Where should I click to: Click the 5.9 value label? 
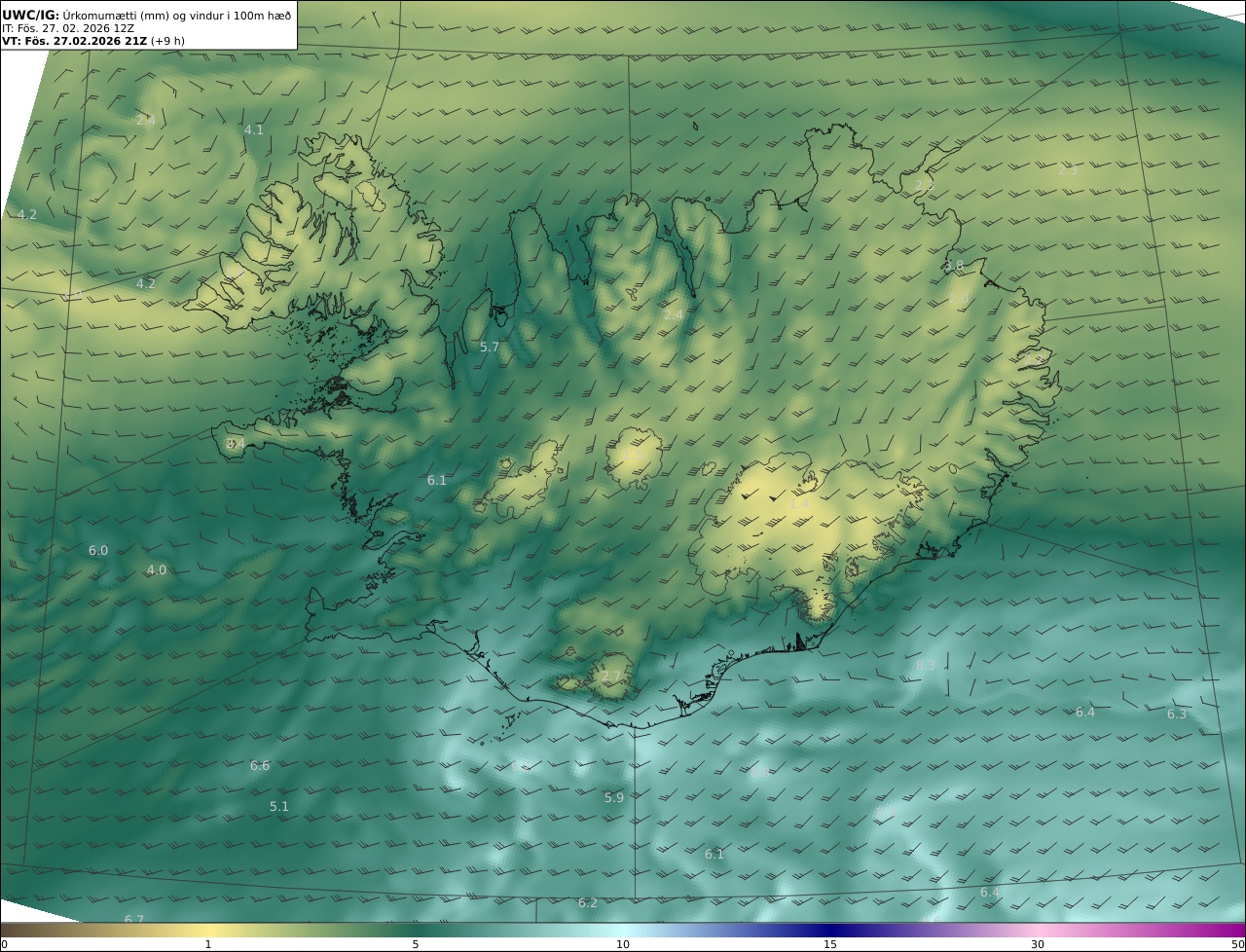[x=614, y=797]
